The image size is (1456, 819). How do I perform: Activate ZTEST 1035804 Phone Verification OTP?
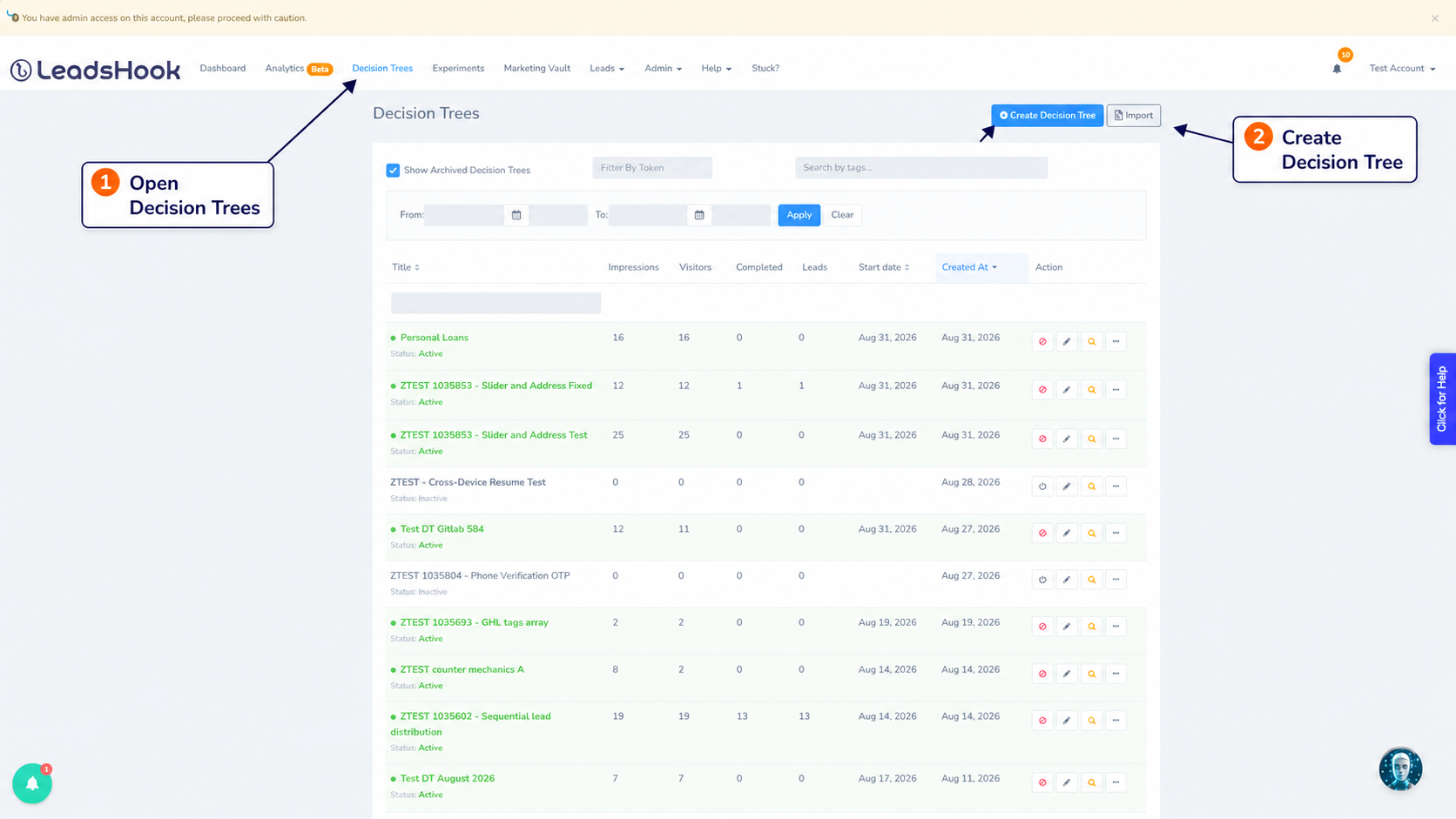click(1042, 580)
